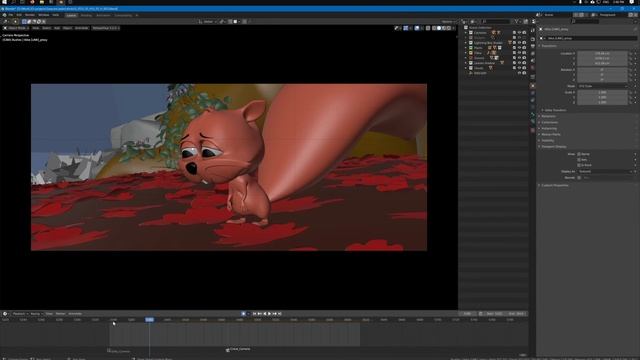Open the File menu
Viewport: 640px width, 360px height.
tap(11, 15)
